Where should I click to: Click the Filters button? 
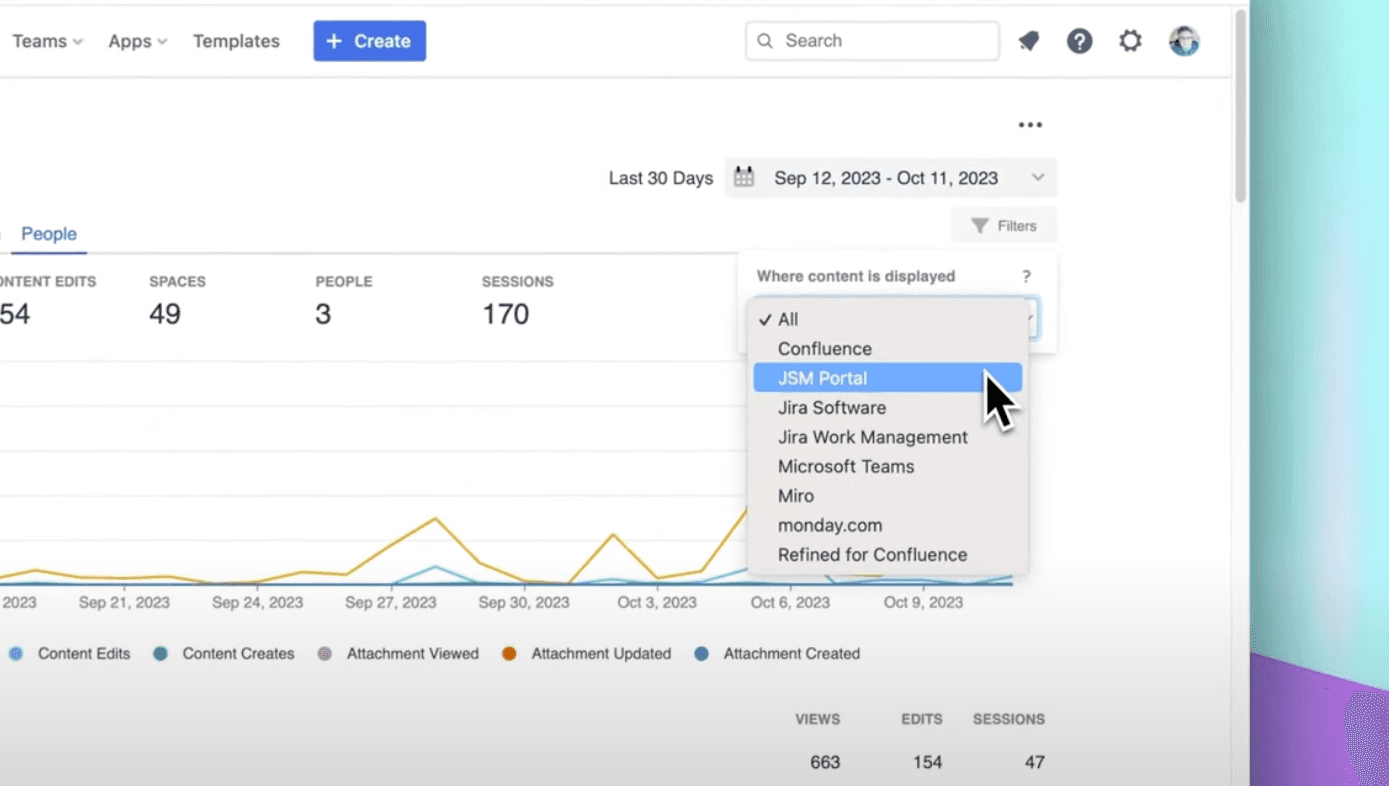1004,226
